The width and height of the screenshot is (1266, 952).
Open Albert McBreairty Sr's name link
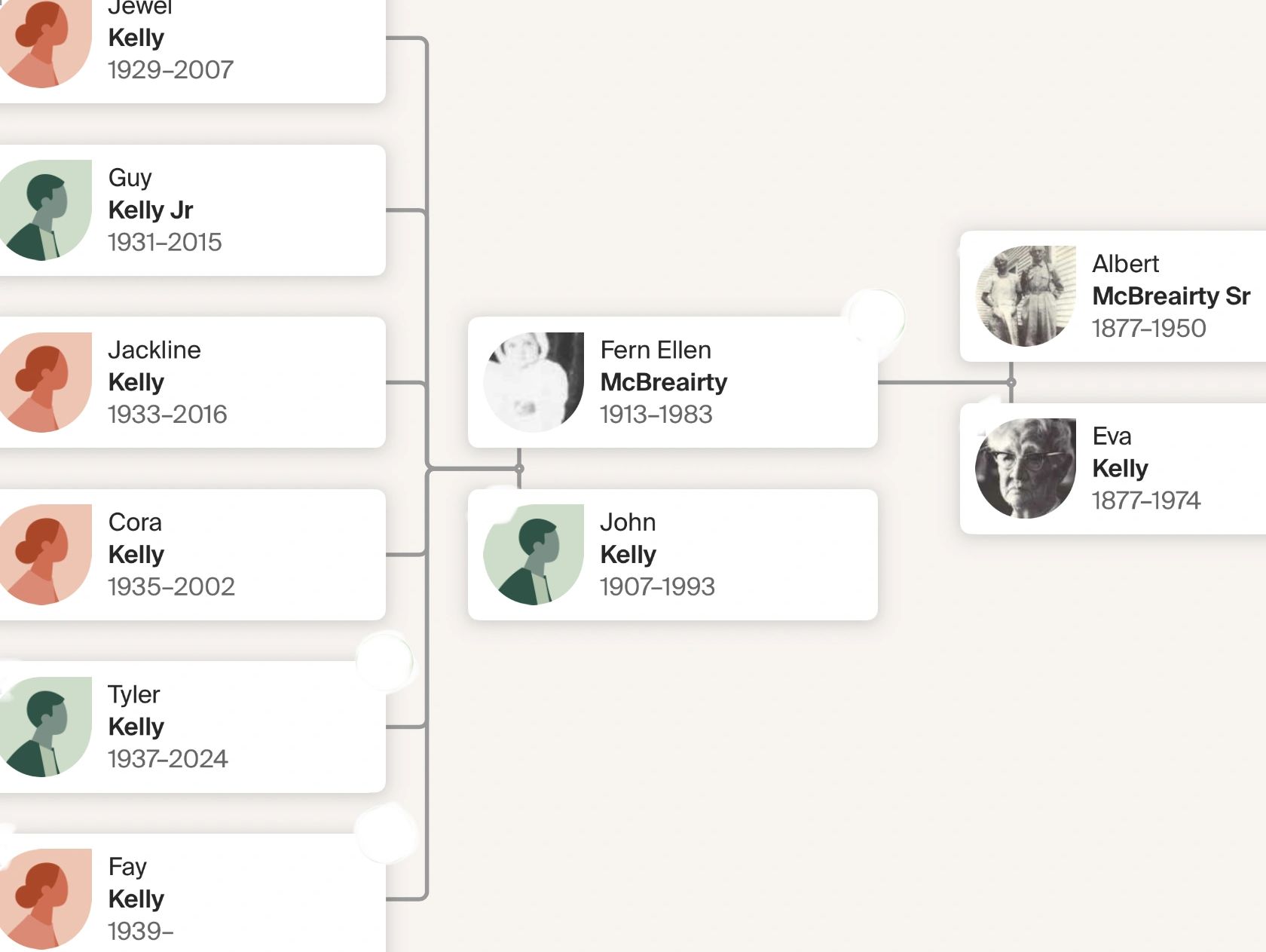(1170, 280)
